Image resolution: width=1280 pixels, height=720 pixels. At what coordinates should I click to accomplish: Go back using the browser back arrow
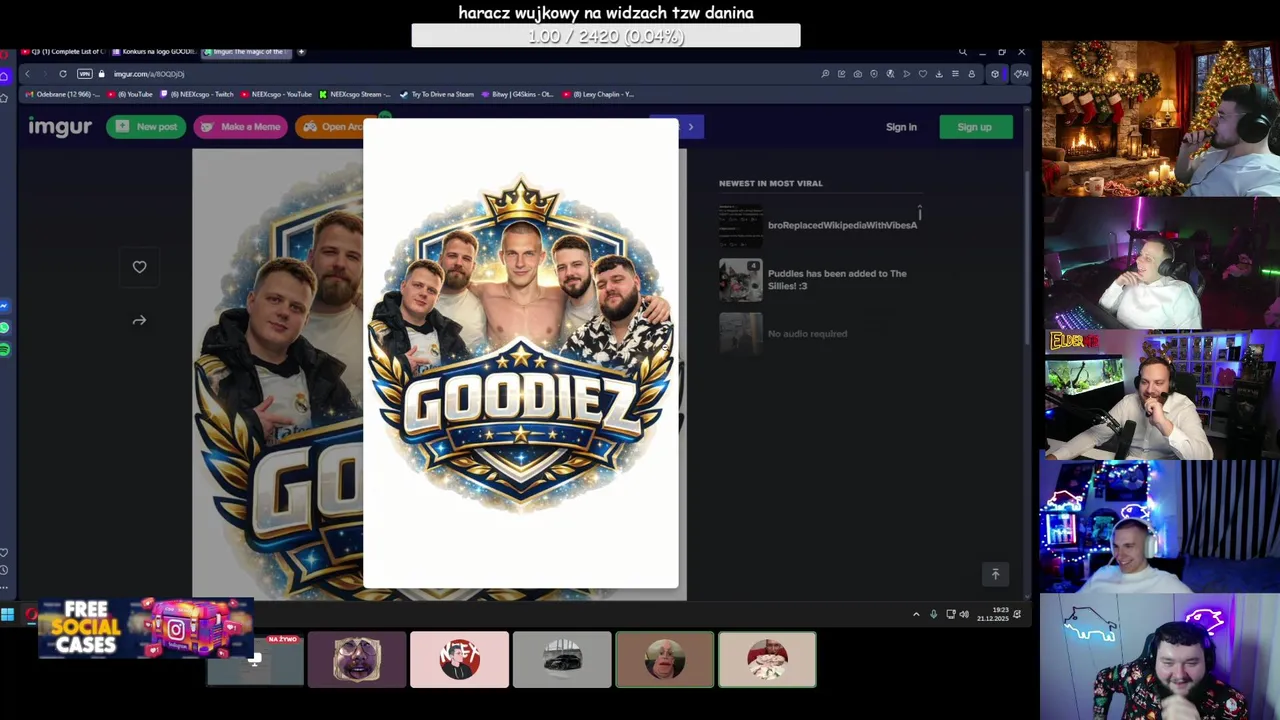click(x=27, y=74)
